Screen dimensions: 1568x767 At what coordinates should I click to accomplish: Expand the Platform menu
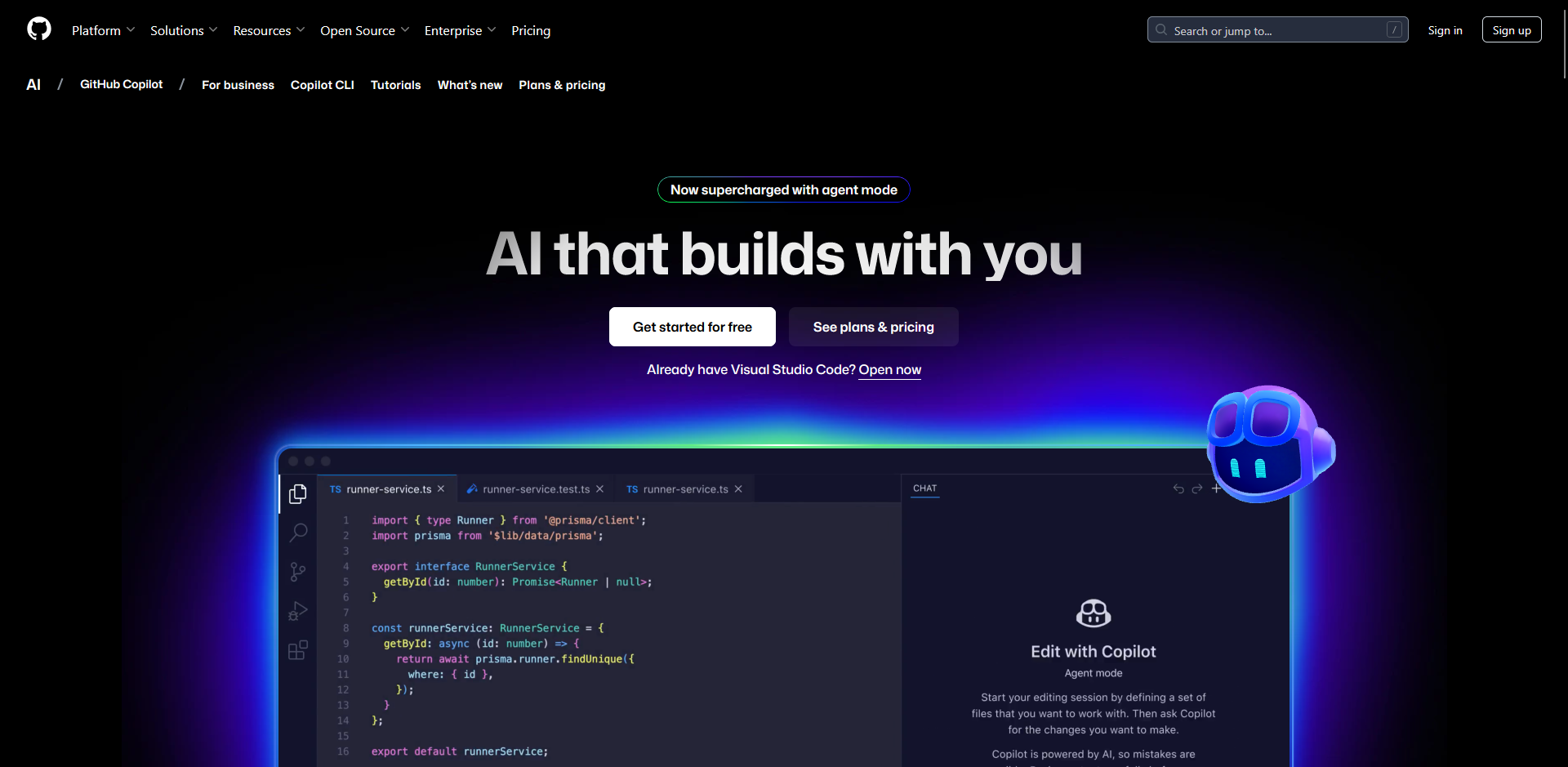103,30
